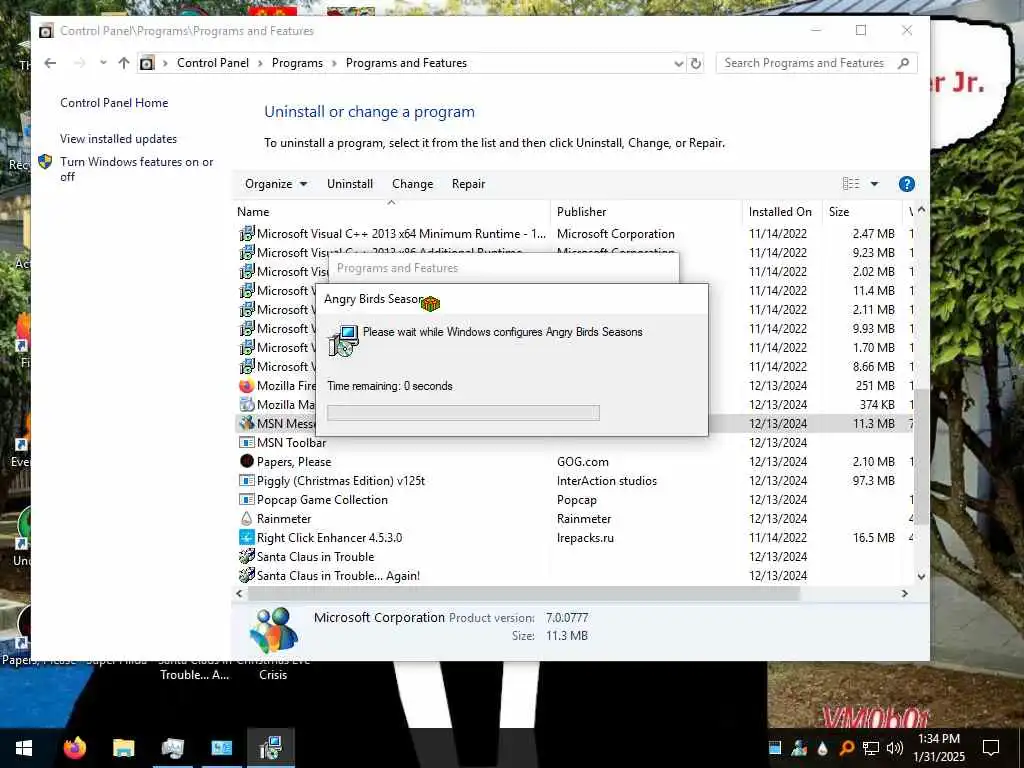The height and width of the screenshot is (768, 1024).
Task: Click the scroll-right arrow of the horizontal scrollbar
Action: click(904, 594)
